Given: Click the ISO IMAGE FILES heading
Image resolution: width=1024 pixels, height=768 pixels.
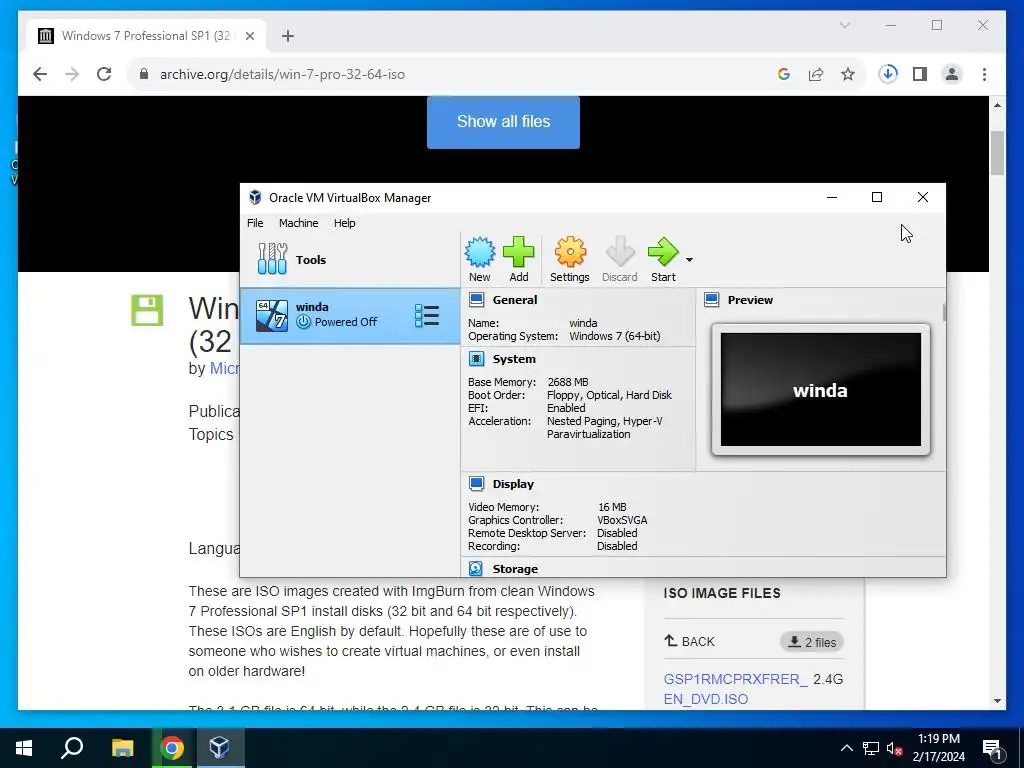Looking at the screenshot, I should 722,593.
